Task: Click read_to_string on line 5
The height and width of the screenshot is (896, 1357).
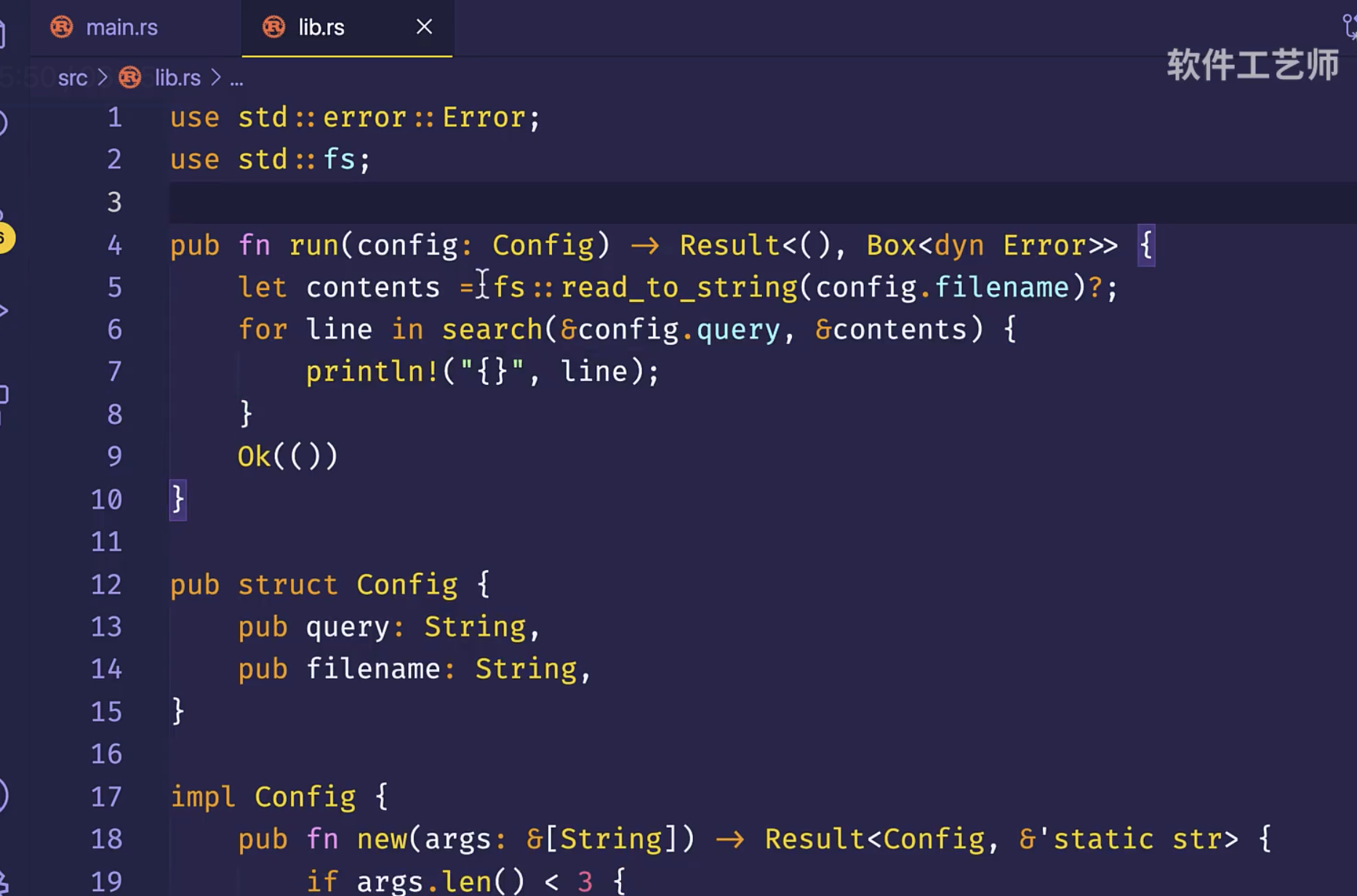Action: [x=678, y=287]
